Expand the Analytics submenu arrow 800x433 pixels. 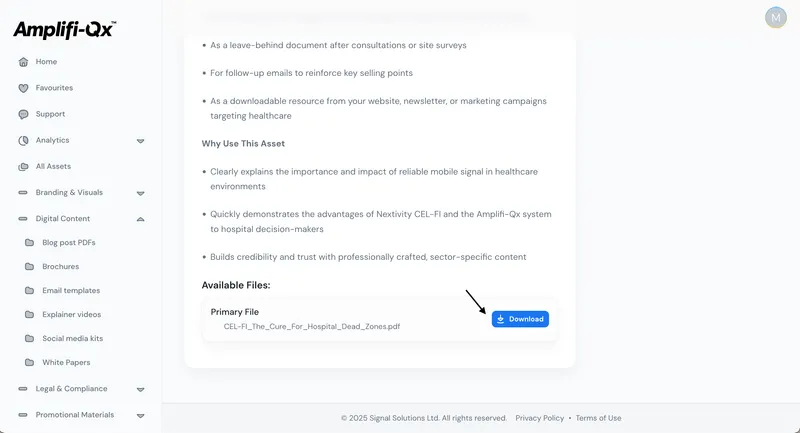coord(141,141)
